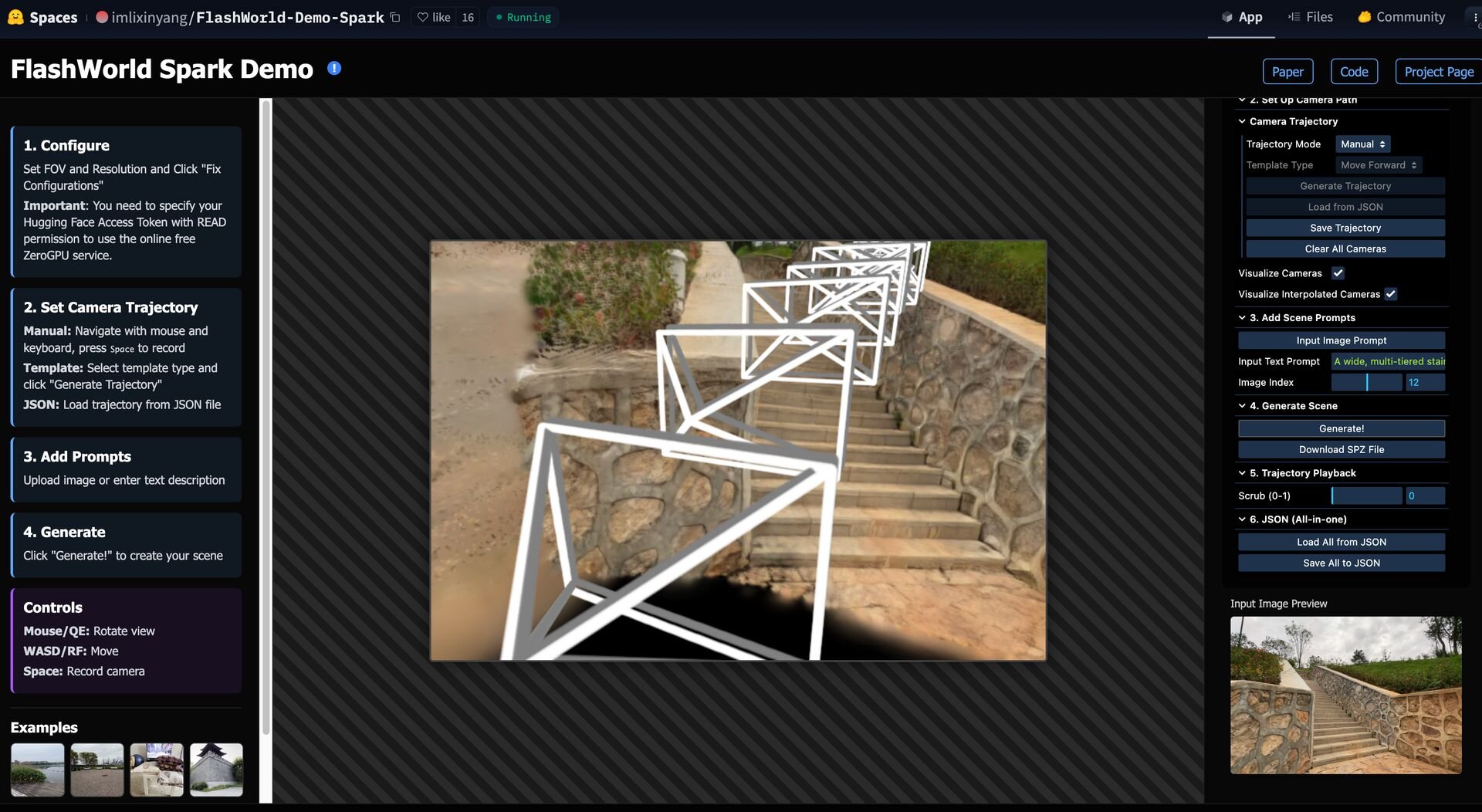The width and height of the screenshot is (1482, 812).
Task: Switch to the Files tab
Action: click(1311, 17)
